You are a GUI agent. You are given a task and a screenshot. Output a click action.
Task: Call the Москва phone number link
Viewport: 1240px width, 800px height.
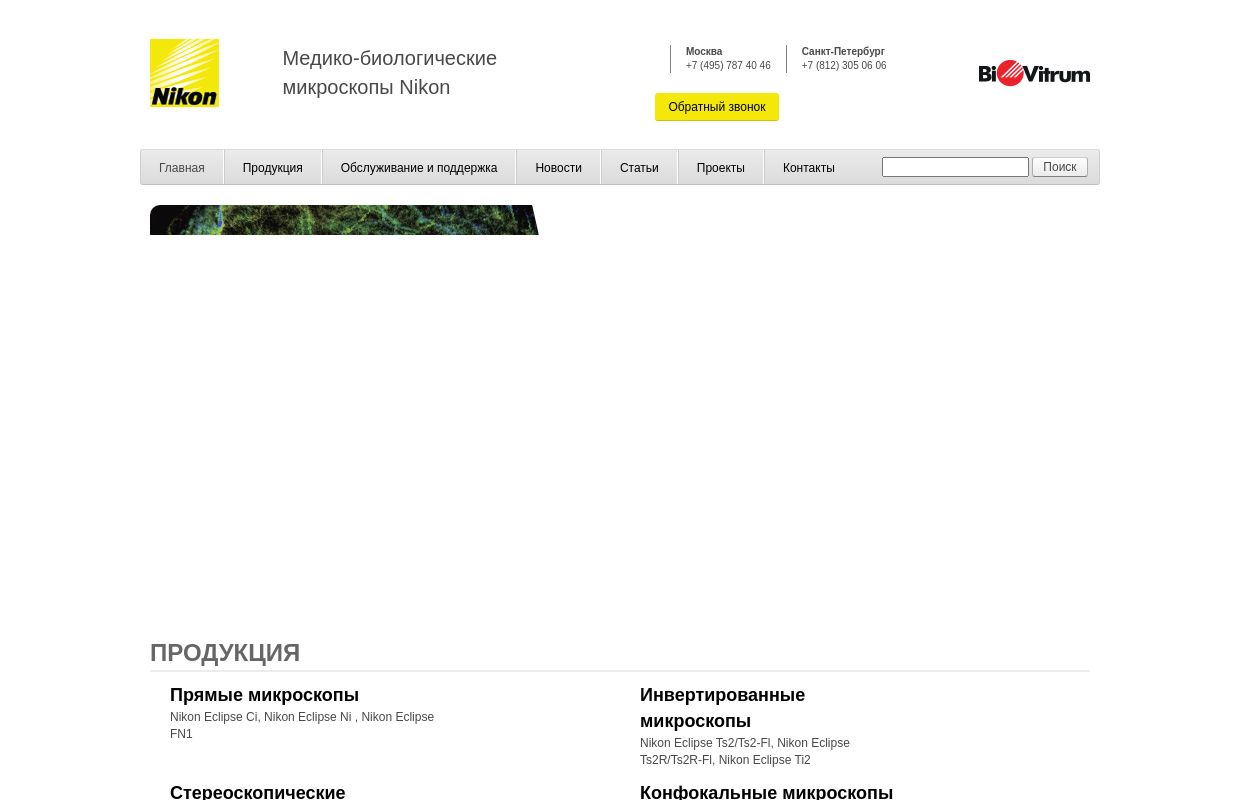[x=728, y=65]
